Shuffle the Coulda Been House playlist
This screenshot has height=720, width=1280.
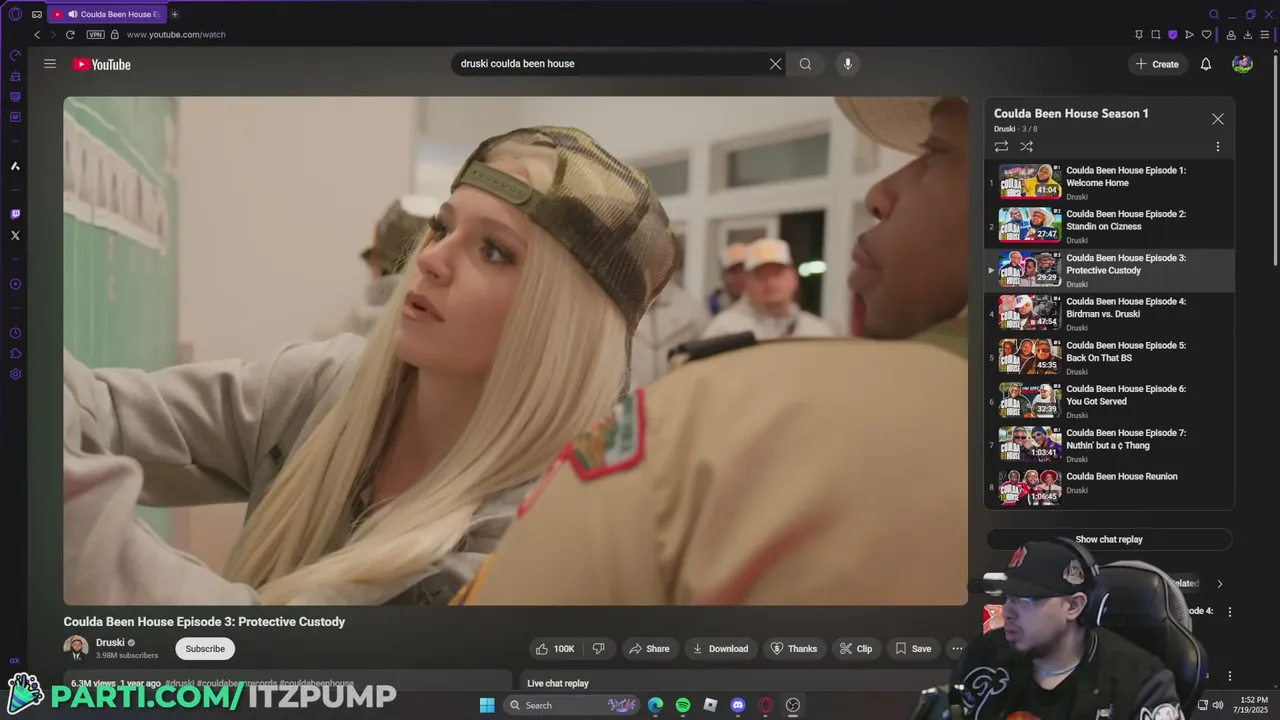coord(1026,146)
